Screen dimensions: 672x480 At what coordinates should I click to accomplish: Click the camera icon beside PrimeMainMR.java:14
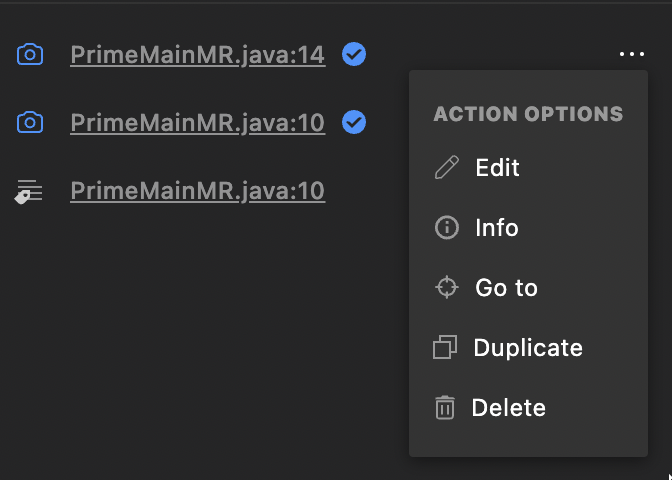tap(31, 55)
